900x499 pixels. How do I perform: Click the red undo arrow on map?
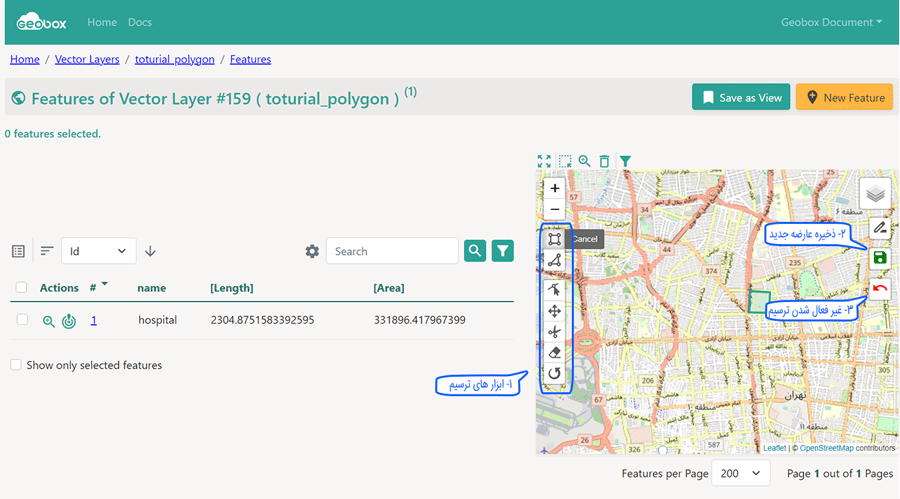[879, 289]
